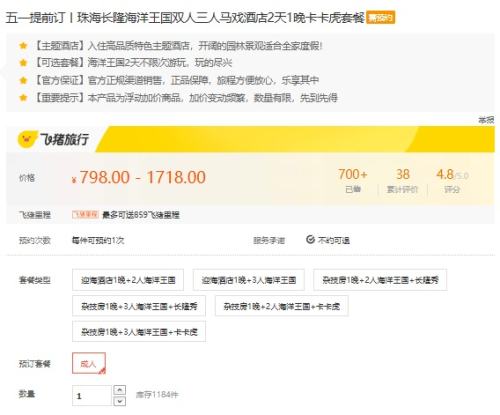The width and height of the screenshot is (500, 415).
Task: Click the stock text 库存1184件
Action: 157,395
